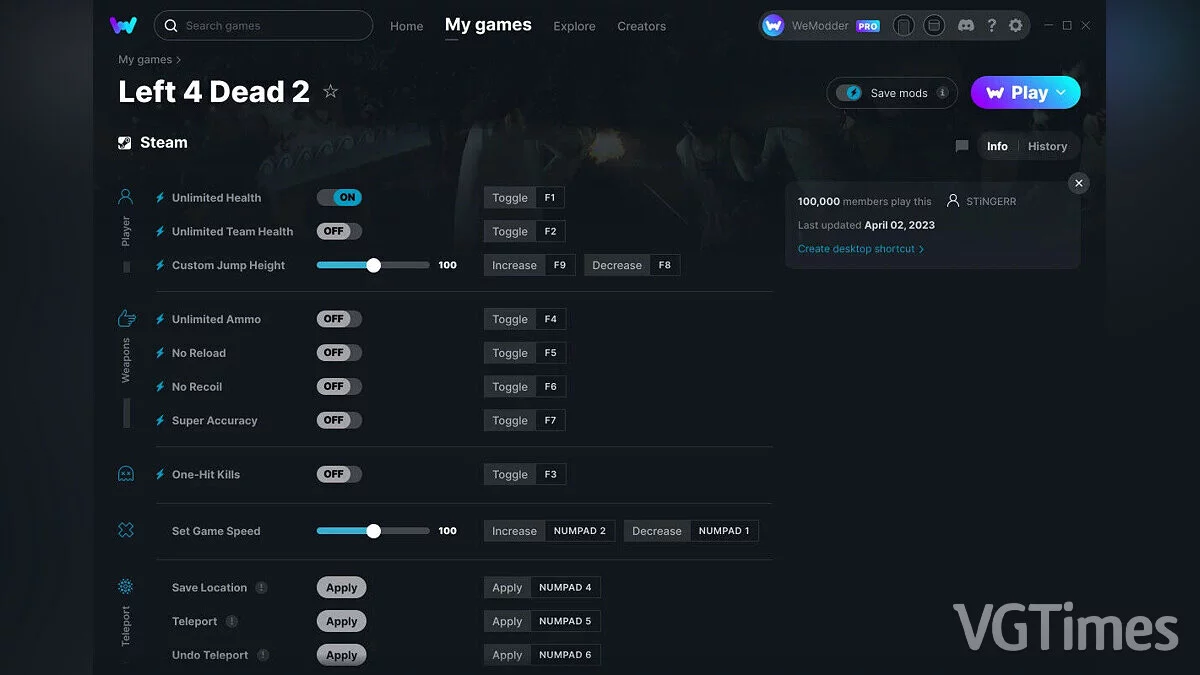1200x675 pixels.
Task: Expand the Save mods options
Action: 944,92
